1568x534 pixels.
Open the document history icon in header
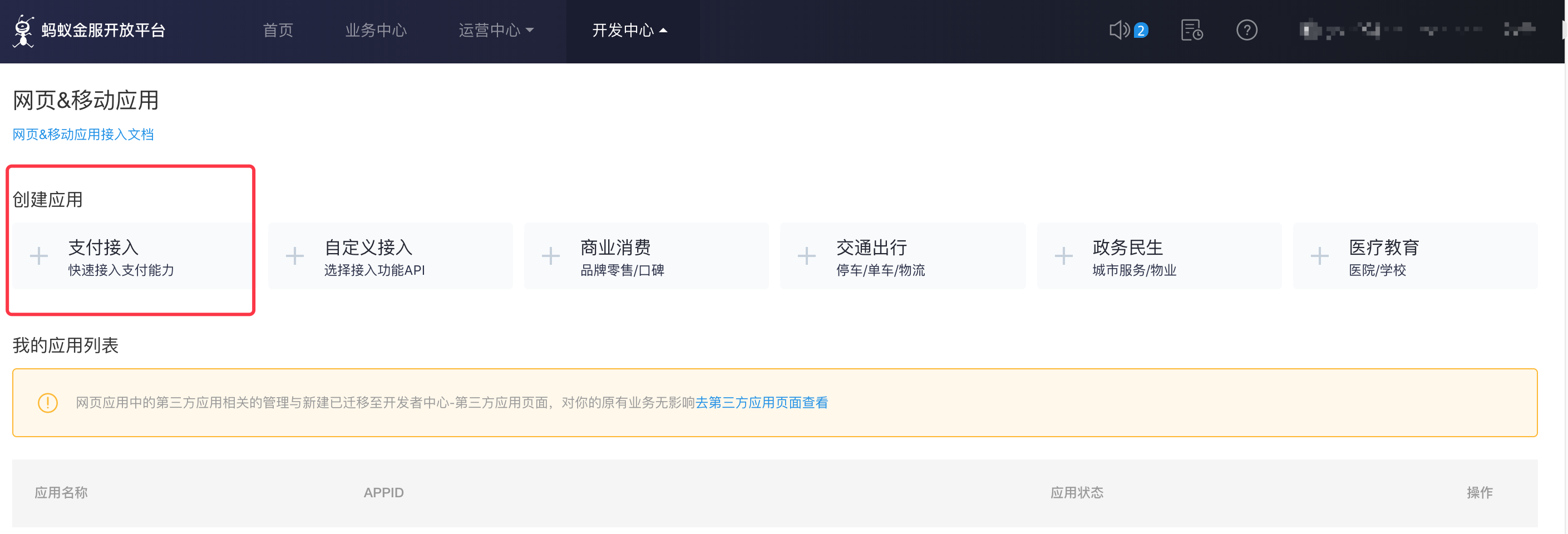tap(1191, 30)
